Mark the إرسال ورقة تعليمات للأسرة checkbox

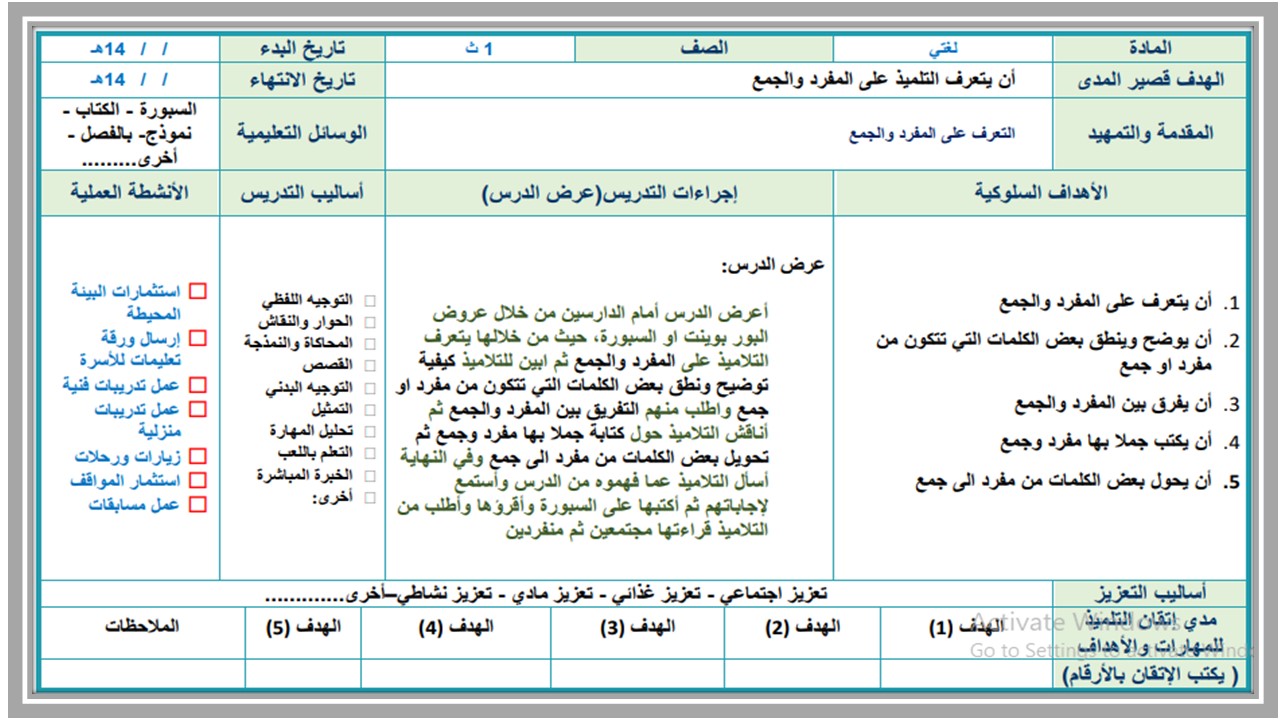coord(197,338)
